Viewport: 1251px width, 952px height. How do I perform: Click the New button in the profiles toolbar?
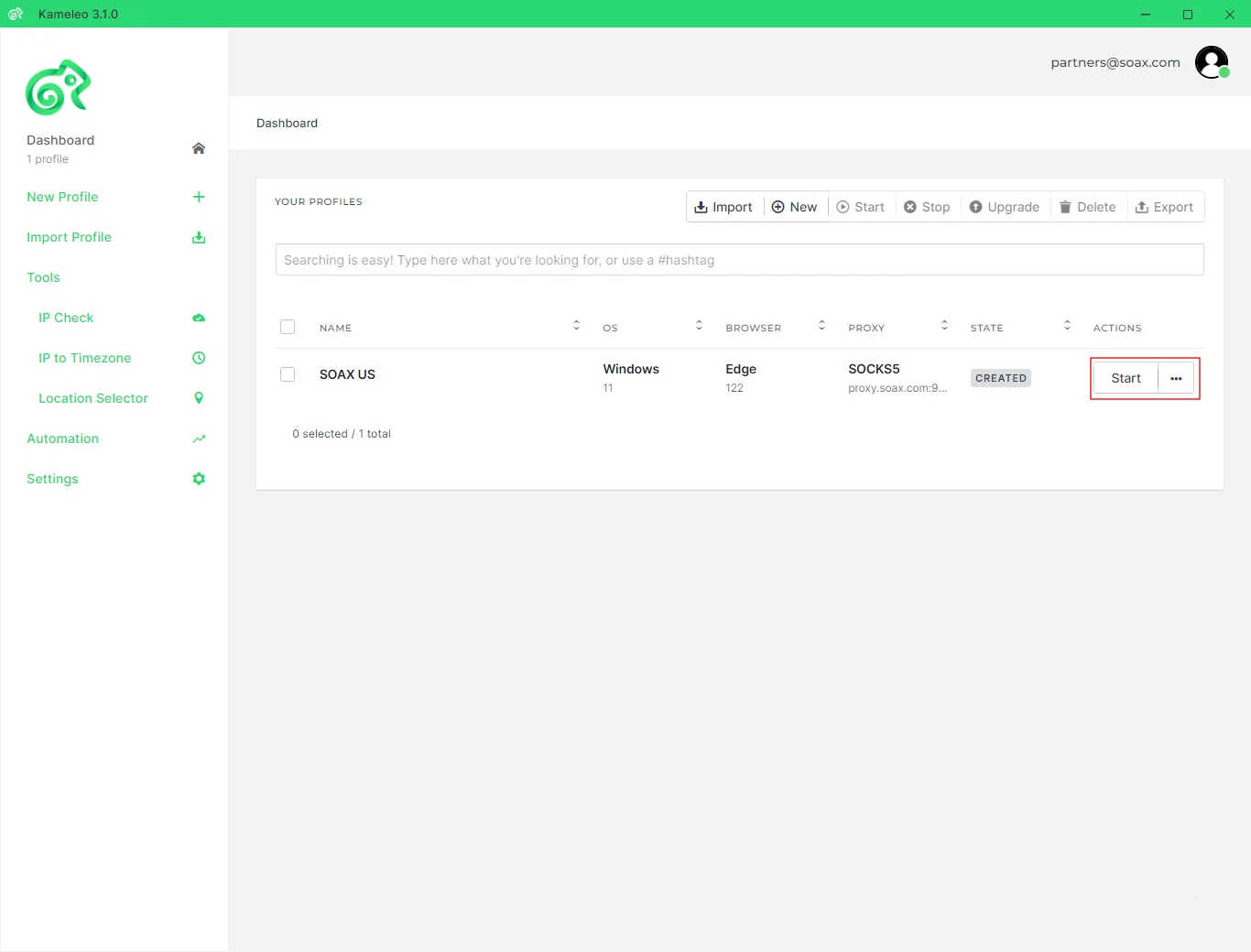point(795,207)
